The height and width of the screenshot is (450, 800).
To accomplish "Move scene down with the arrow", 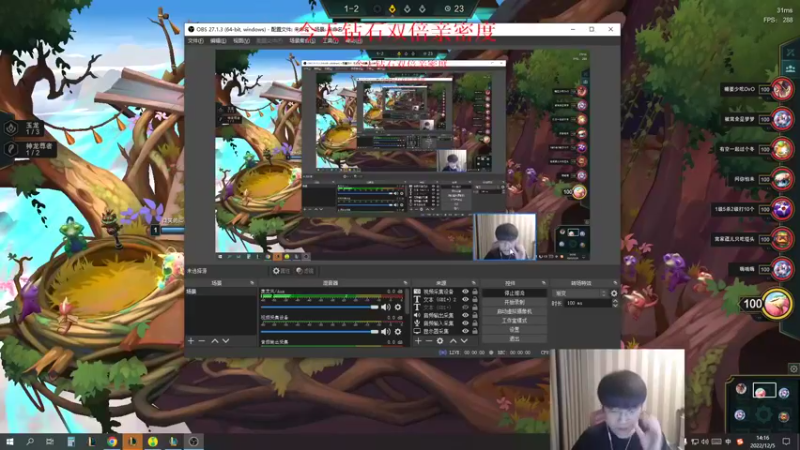I will tap(226, 341).
